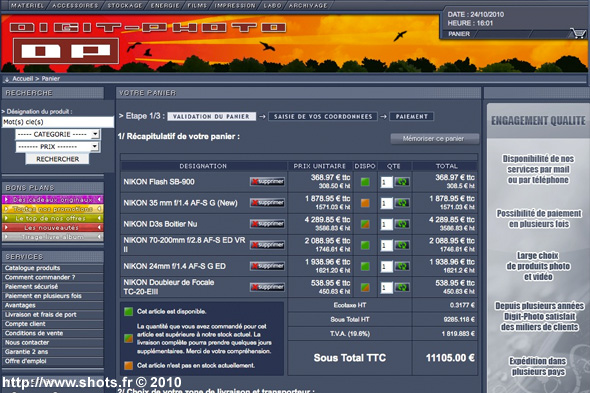Click the Mémoriser ce panier button
This screenshot has width=590, height=393.
[435, 139]
